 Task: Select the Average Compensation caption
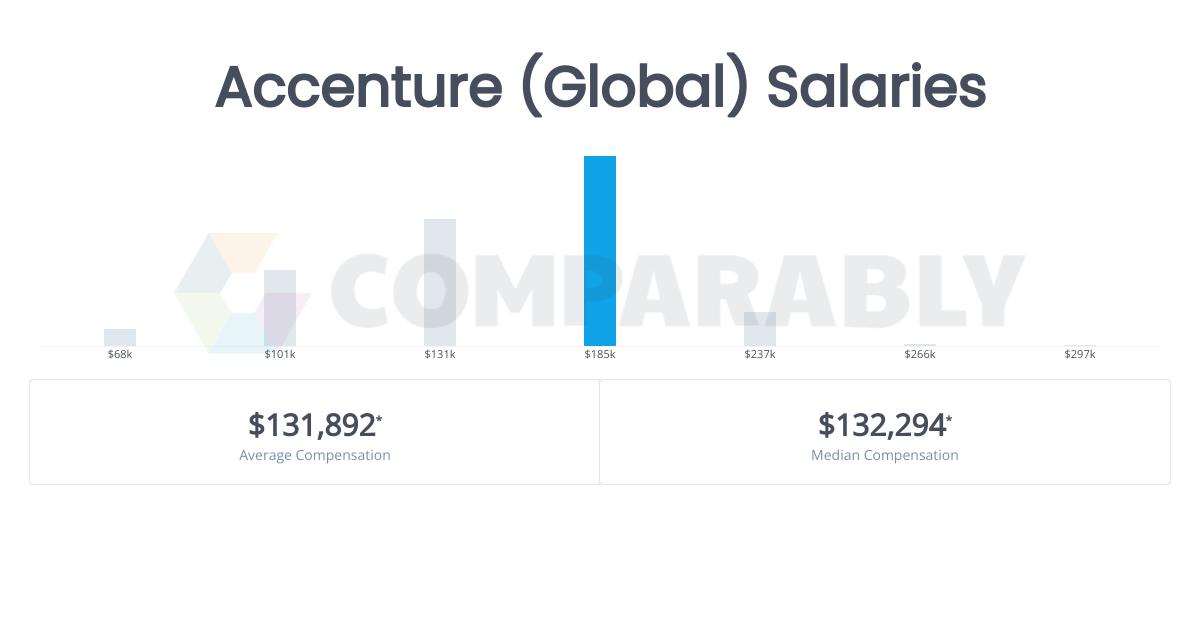coord(315,455)
